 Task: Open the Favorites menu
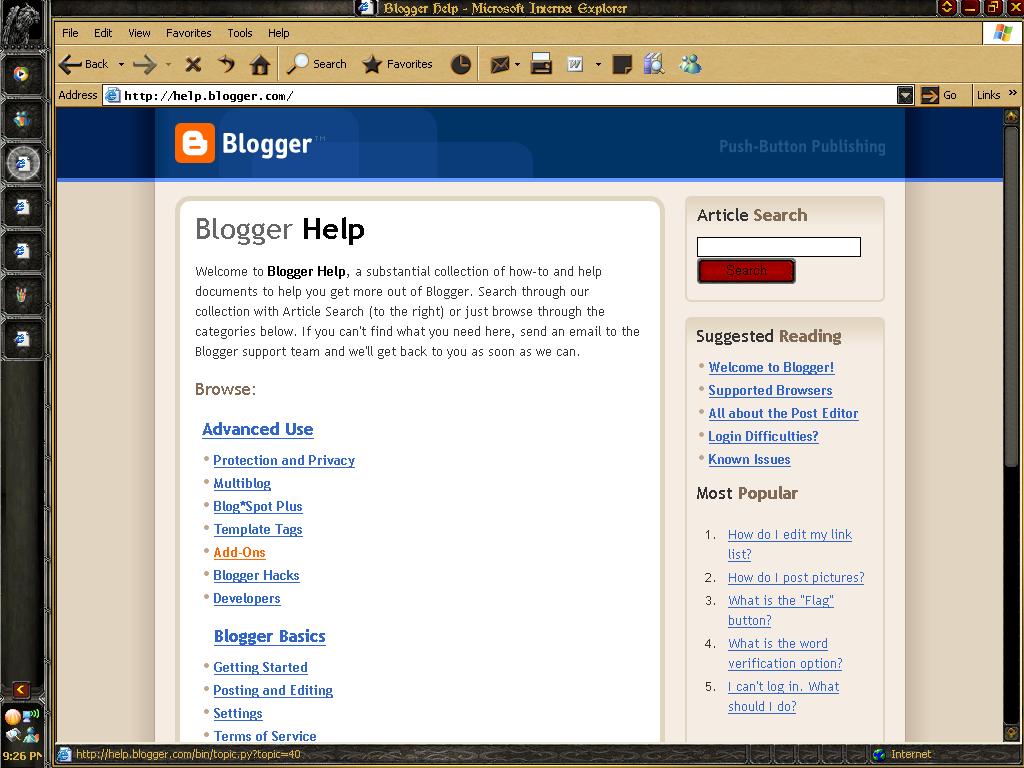pyautogui.click(x=188, y=33)
